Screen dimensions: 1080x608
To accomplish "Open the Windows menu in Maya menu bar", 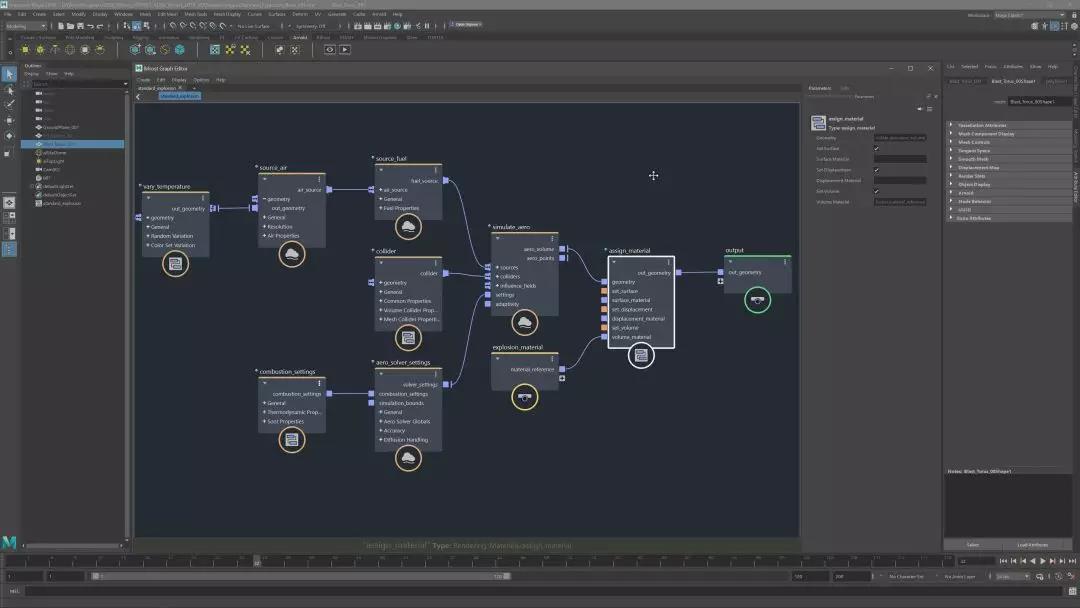I will click(123, 14).
